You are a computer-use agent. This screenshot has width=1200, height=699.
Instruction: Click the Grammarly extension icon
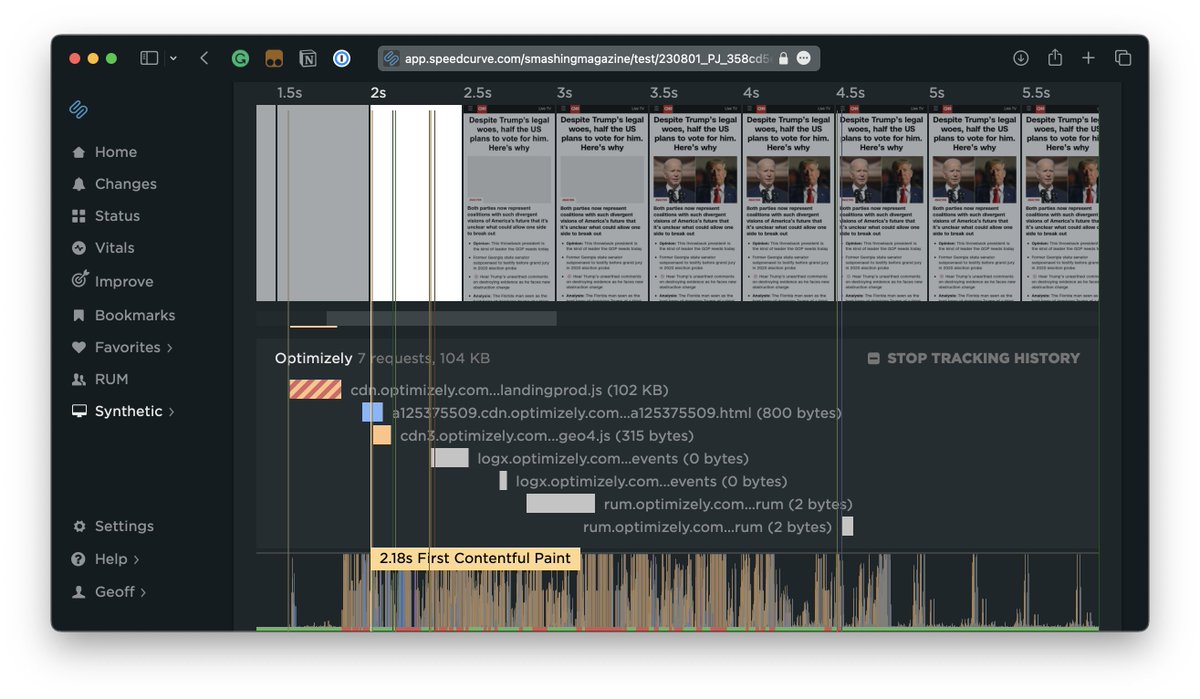point(240,58)
